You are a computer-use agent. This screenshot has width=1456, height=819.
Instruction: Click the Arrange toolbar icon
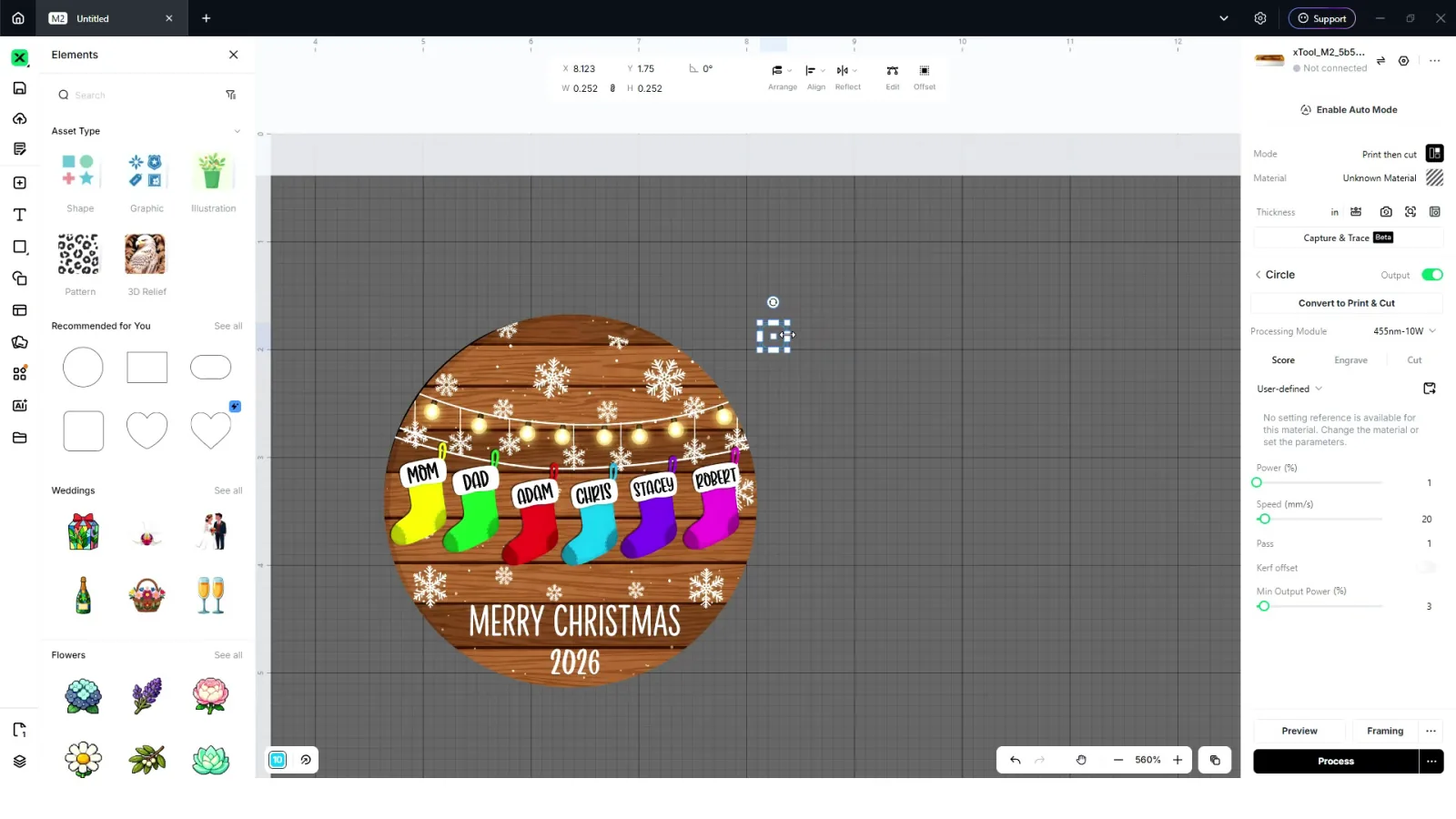(x=782, y=77)
